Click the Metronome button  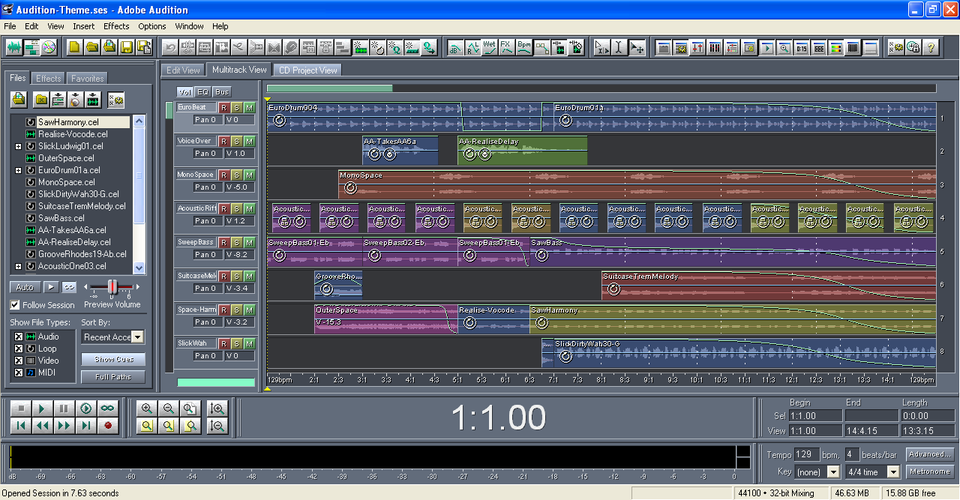[x=929, y=470]
